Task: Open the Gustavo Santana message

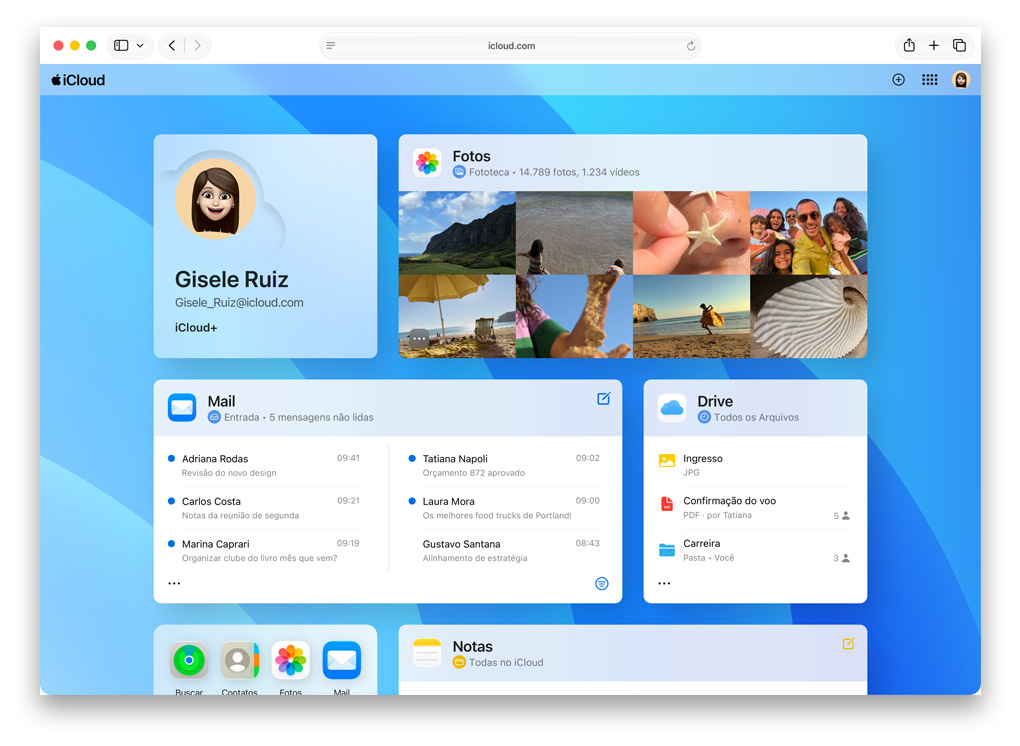Action: [504, 550]
